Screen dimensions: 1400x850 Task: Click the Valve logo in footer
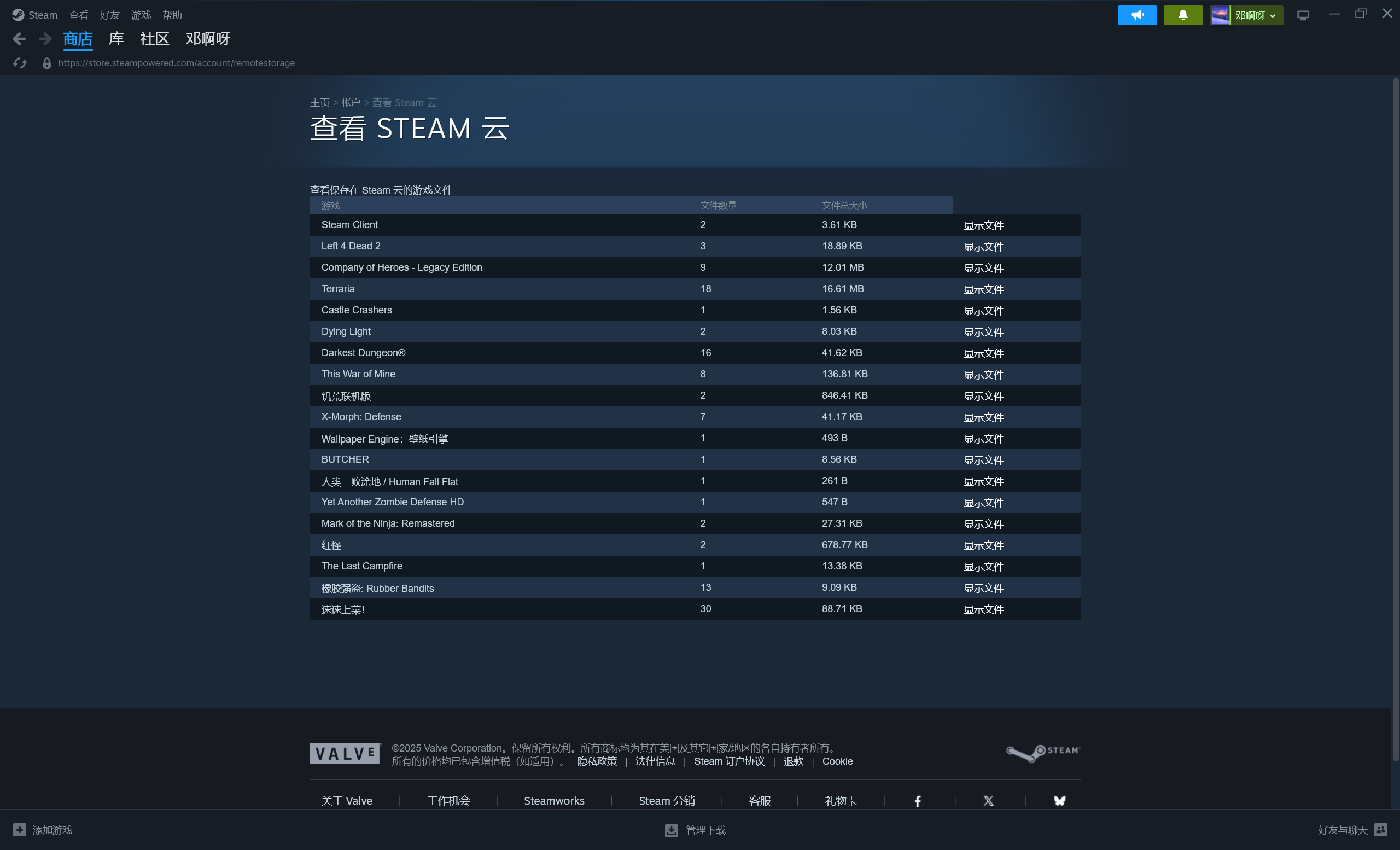tap(346, 753)
